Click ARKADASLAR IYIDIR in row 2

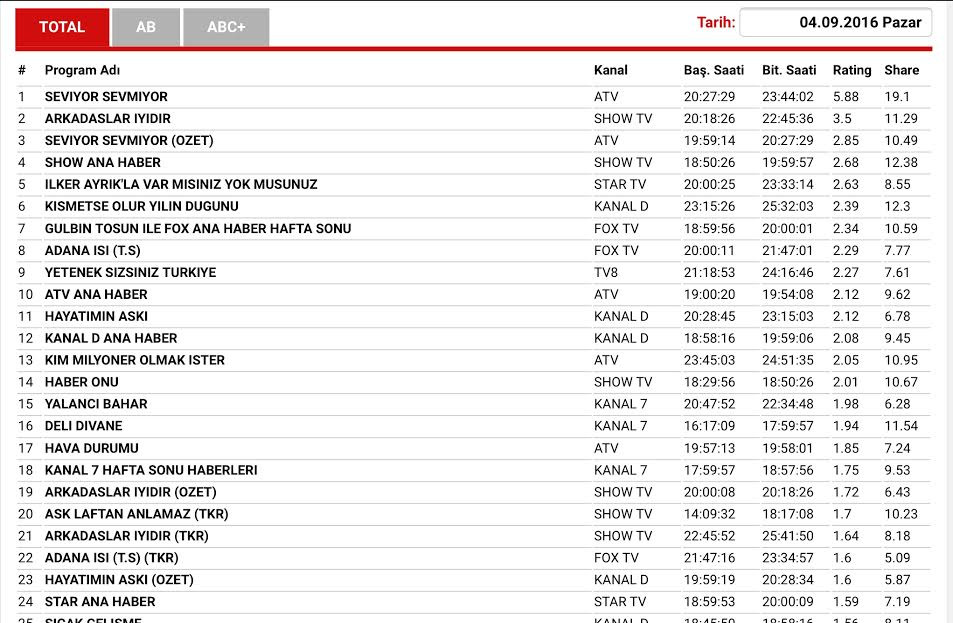[108, 119]
